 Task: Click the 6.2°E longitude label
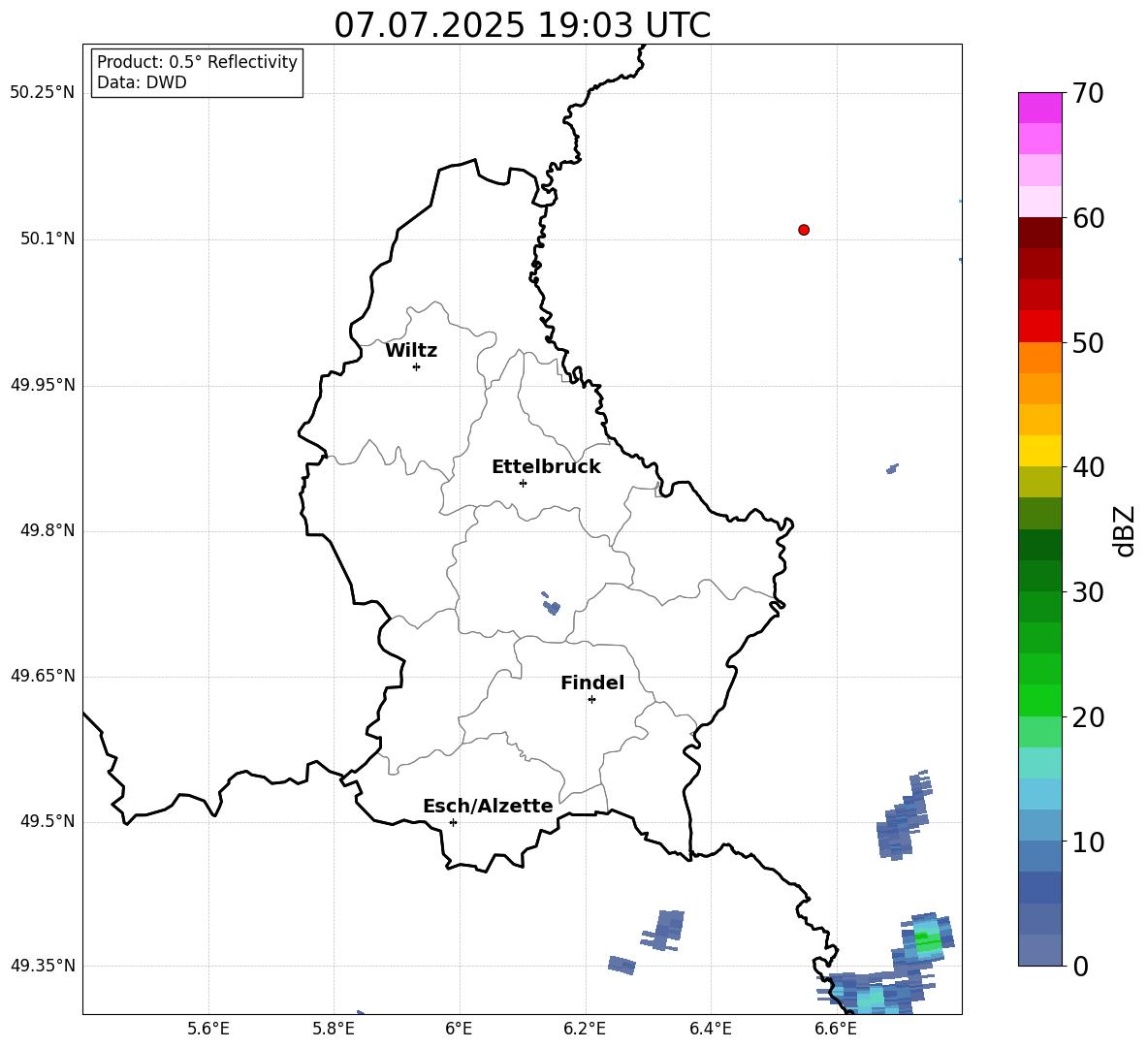click(585, 1030)
